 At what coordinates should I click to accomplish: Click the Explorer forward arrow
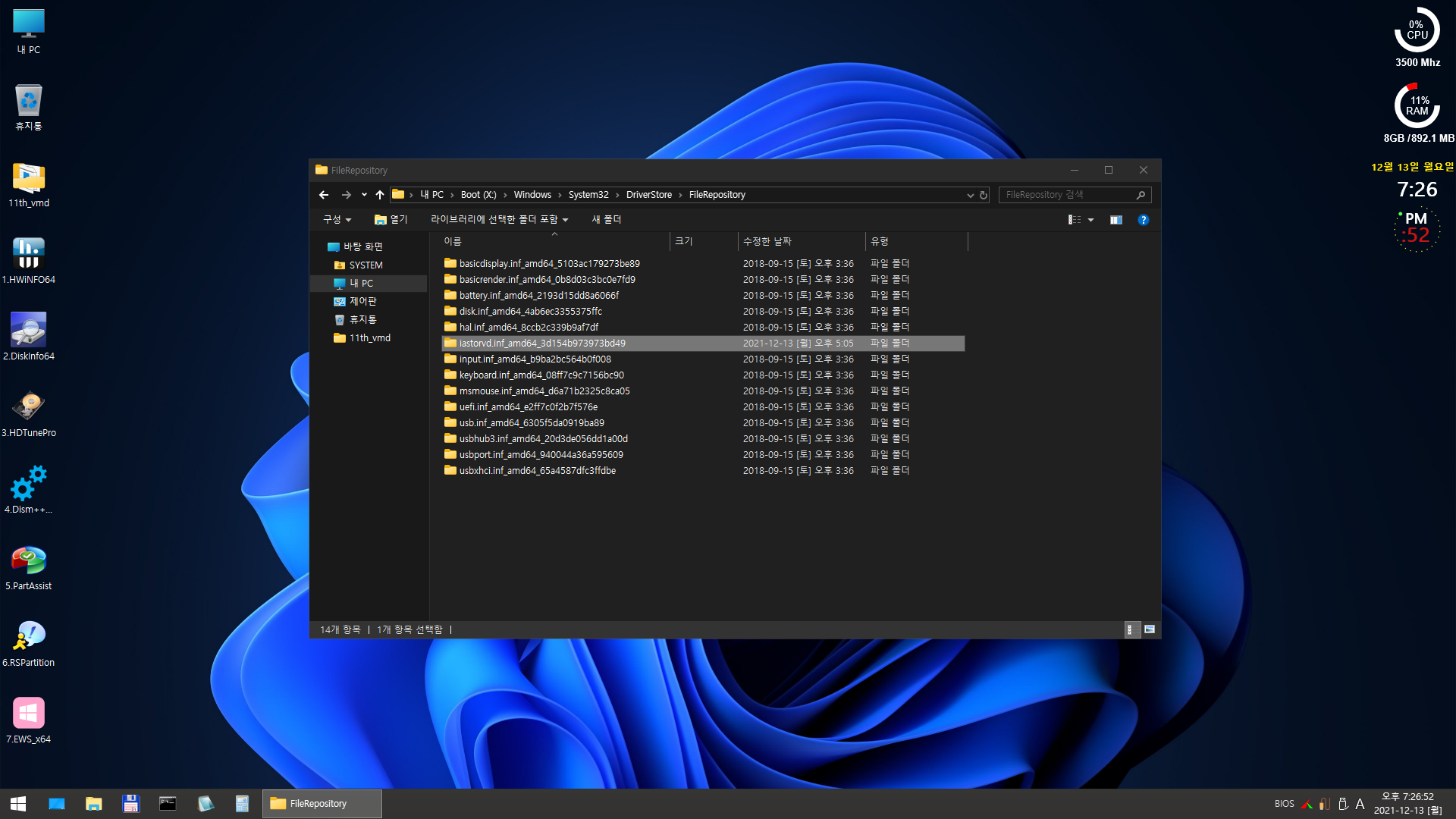[347, 195]
